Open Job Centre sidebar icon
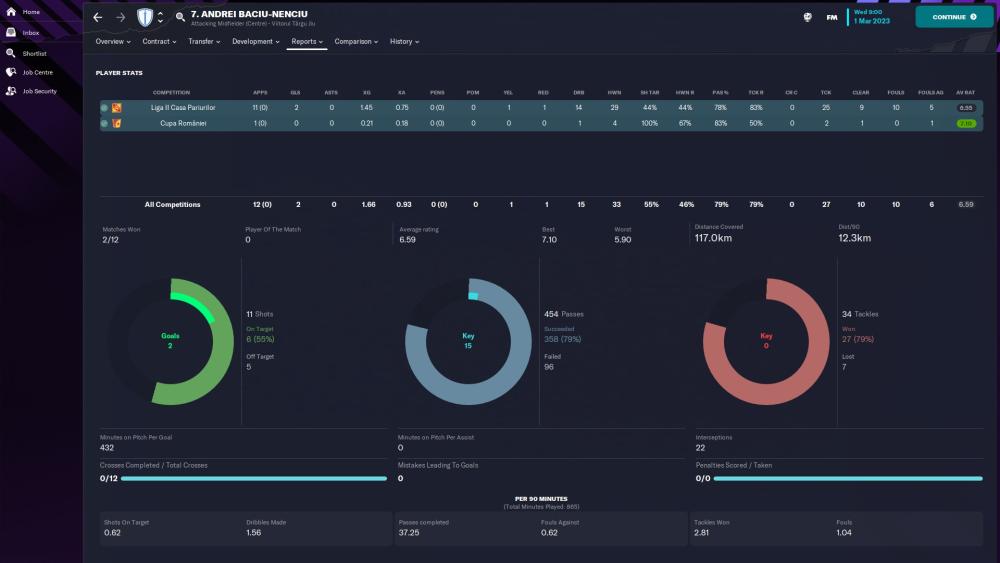The height and width of the screenshot is (563, 1000). pyautogui.click(x=11, y=72)
